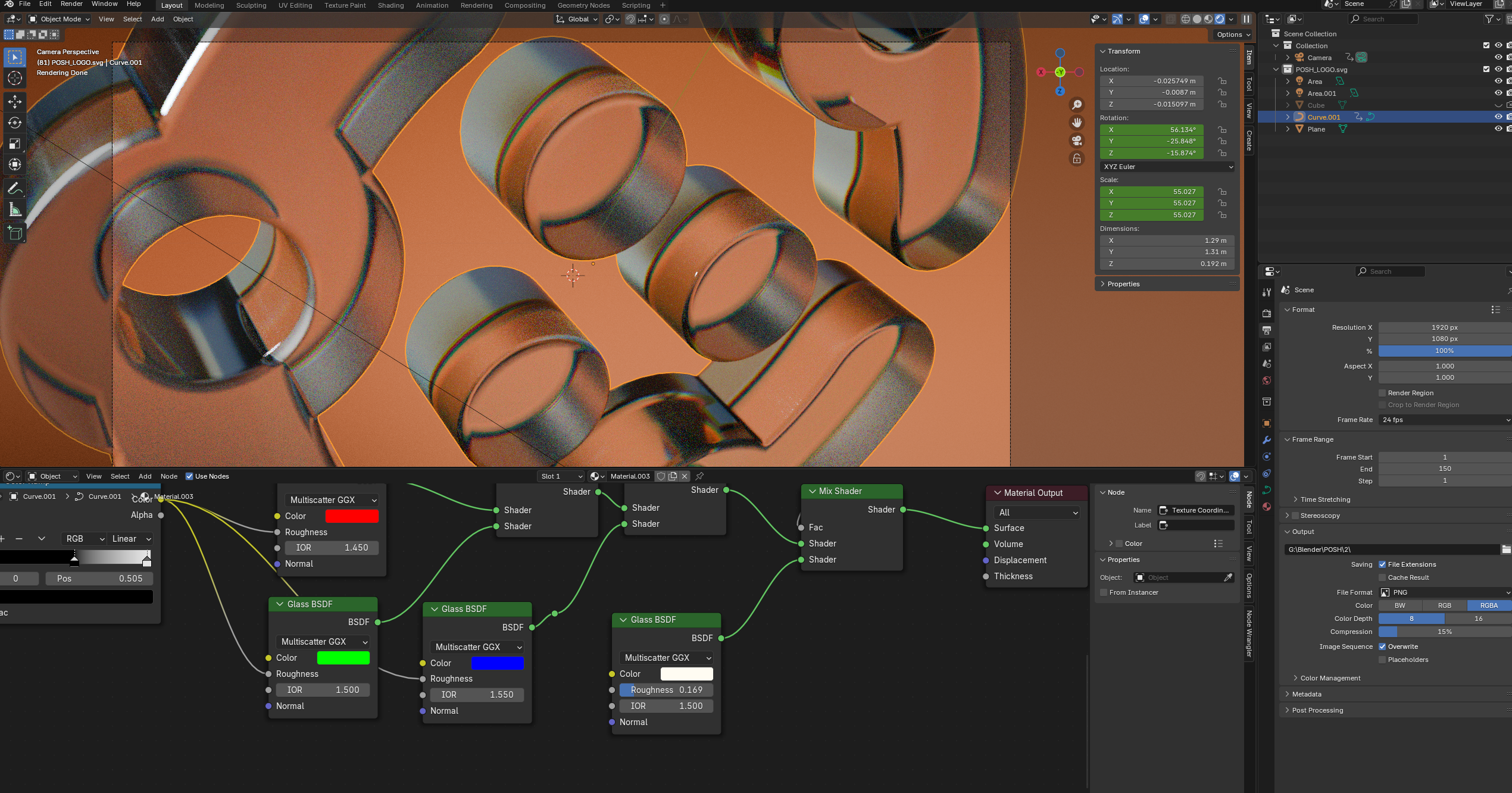Toggle the camera view icon
This screenshot has height=793, width=1512.
click(x=1077, y=141)
